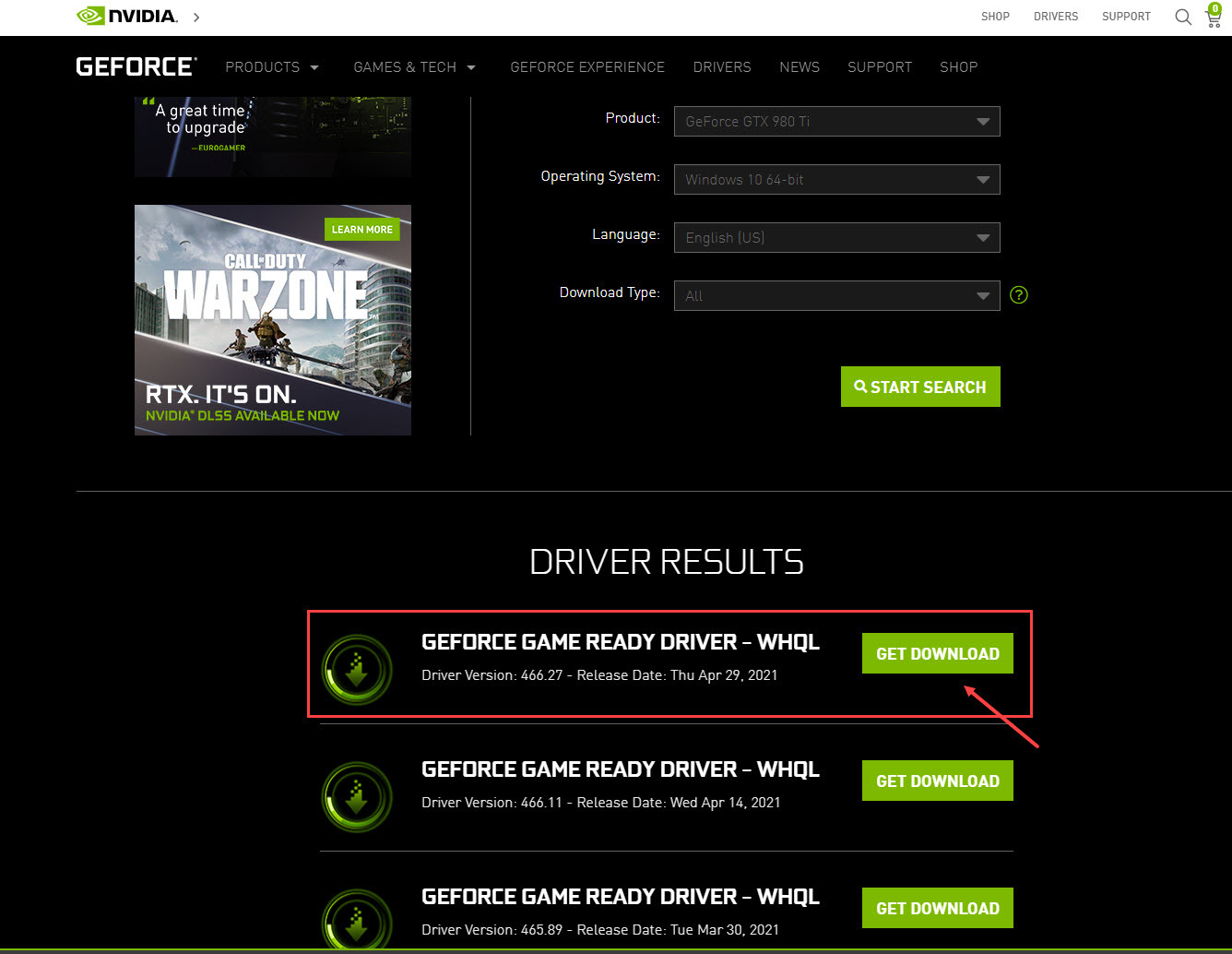Open the shopping cart icon
The height and width of the screenshot is (954, 1232).
(x=1213, y=16)
